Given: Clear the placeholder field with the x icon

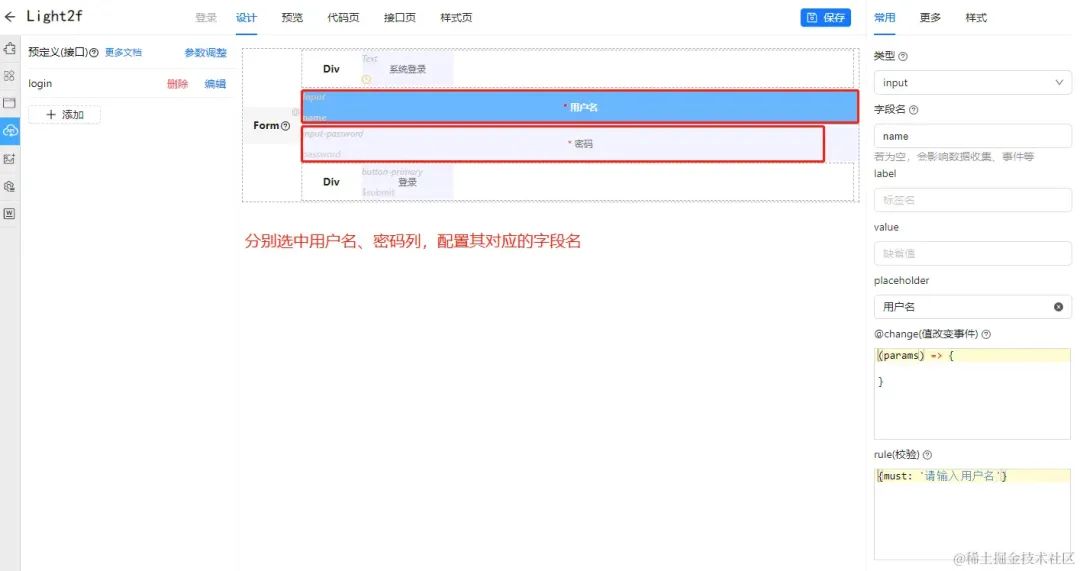Looking at the screenshot, I should (x=1058, y=307).
